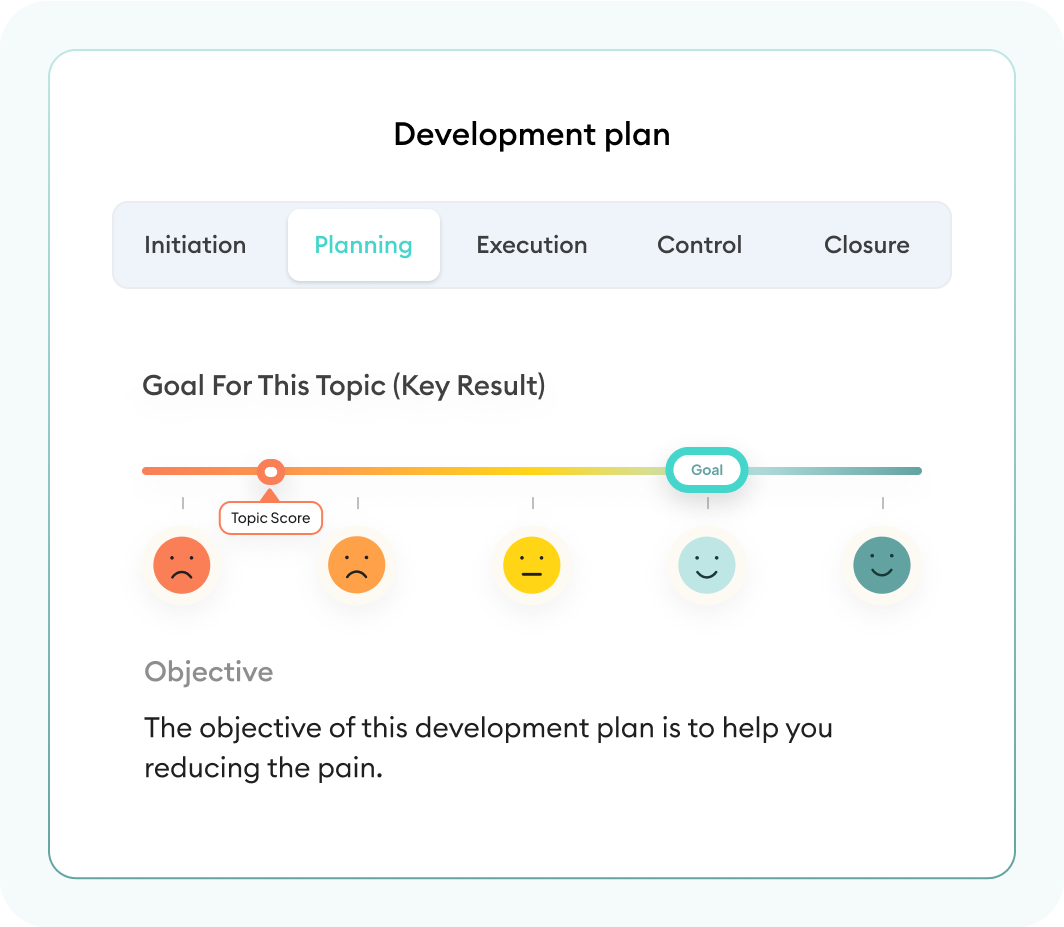The image size is (1064, 927).
Task: Click the Topic Score tooltip label
Action: coord(271,518)
